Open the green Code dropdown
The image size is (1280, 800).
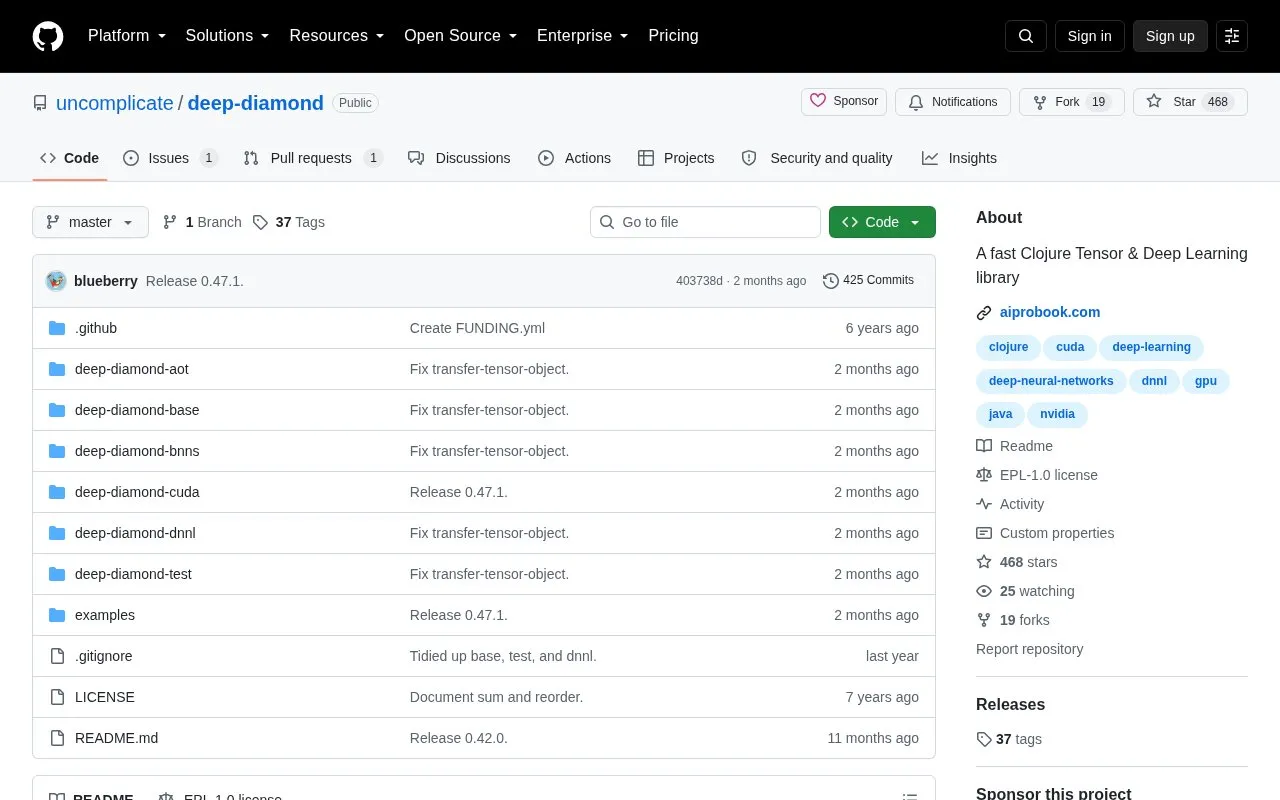coord(882,222)
